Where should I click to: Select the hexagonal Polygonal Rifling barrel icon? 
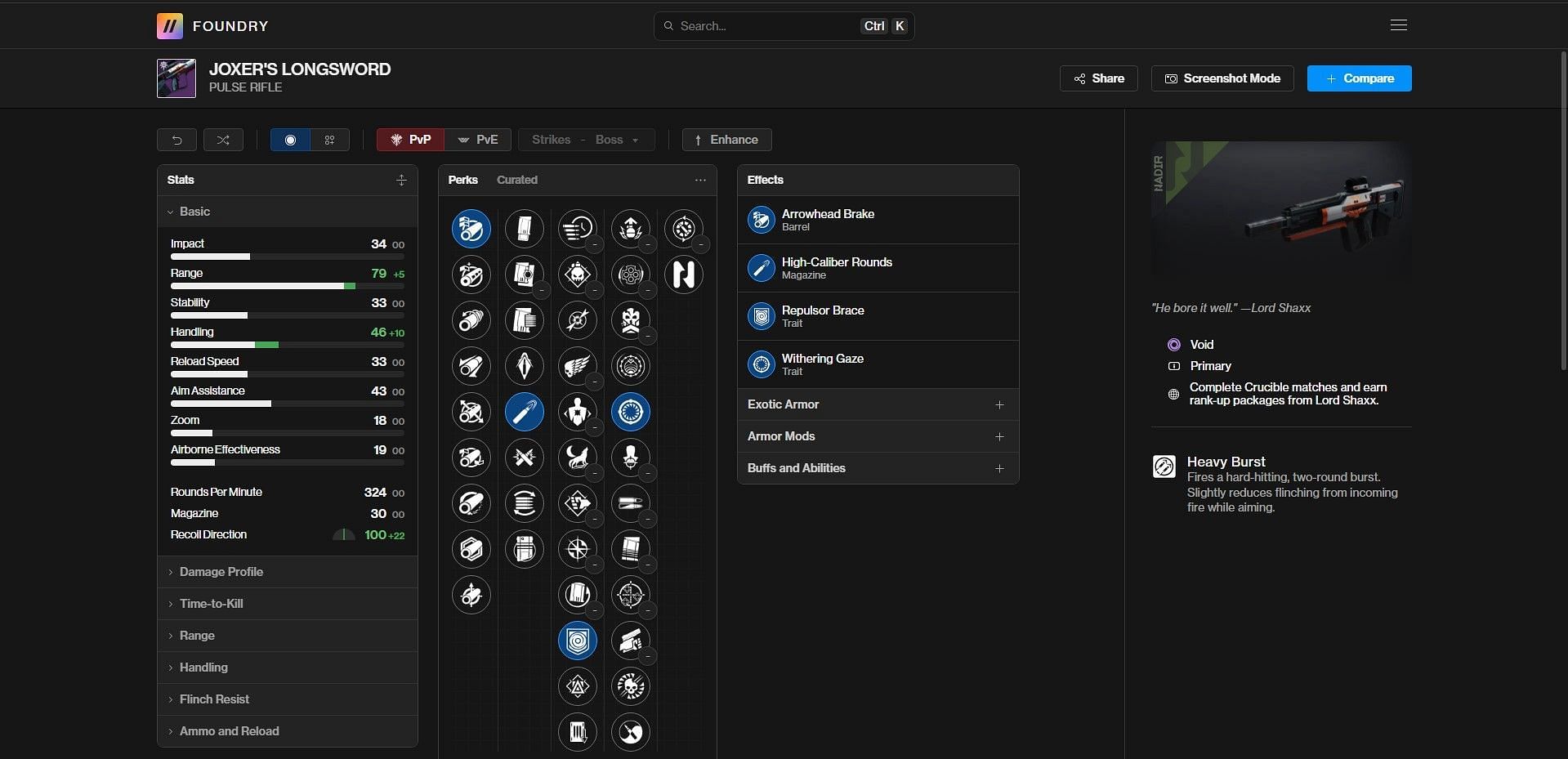pyautogui.click(x=471, y=549)
